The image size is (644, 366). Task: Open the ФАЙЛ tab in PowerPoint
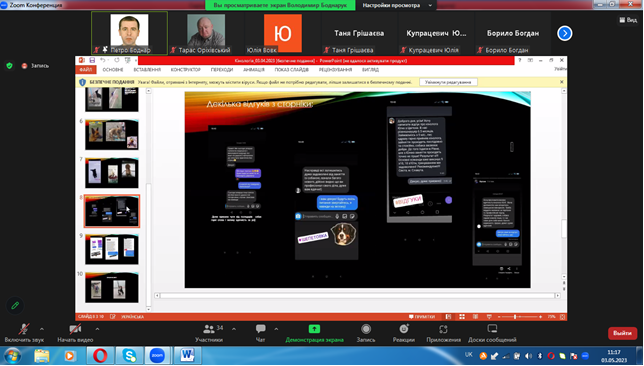point(85,70)
